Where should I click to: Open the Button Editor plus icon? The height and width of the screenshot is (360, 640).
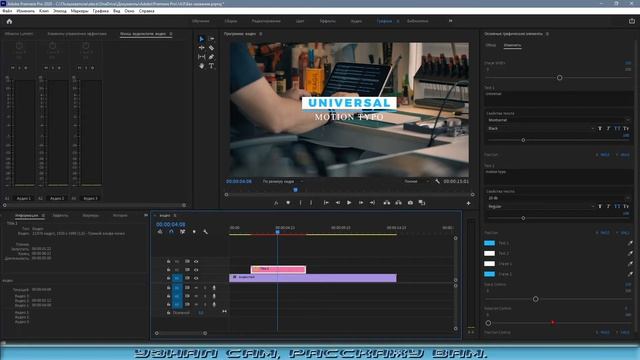tap(469, 203)
